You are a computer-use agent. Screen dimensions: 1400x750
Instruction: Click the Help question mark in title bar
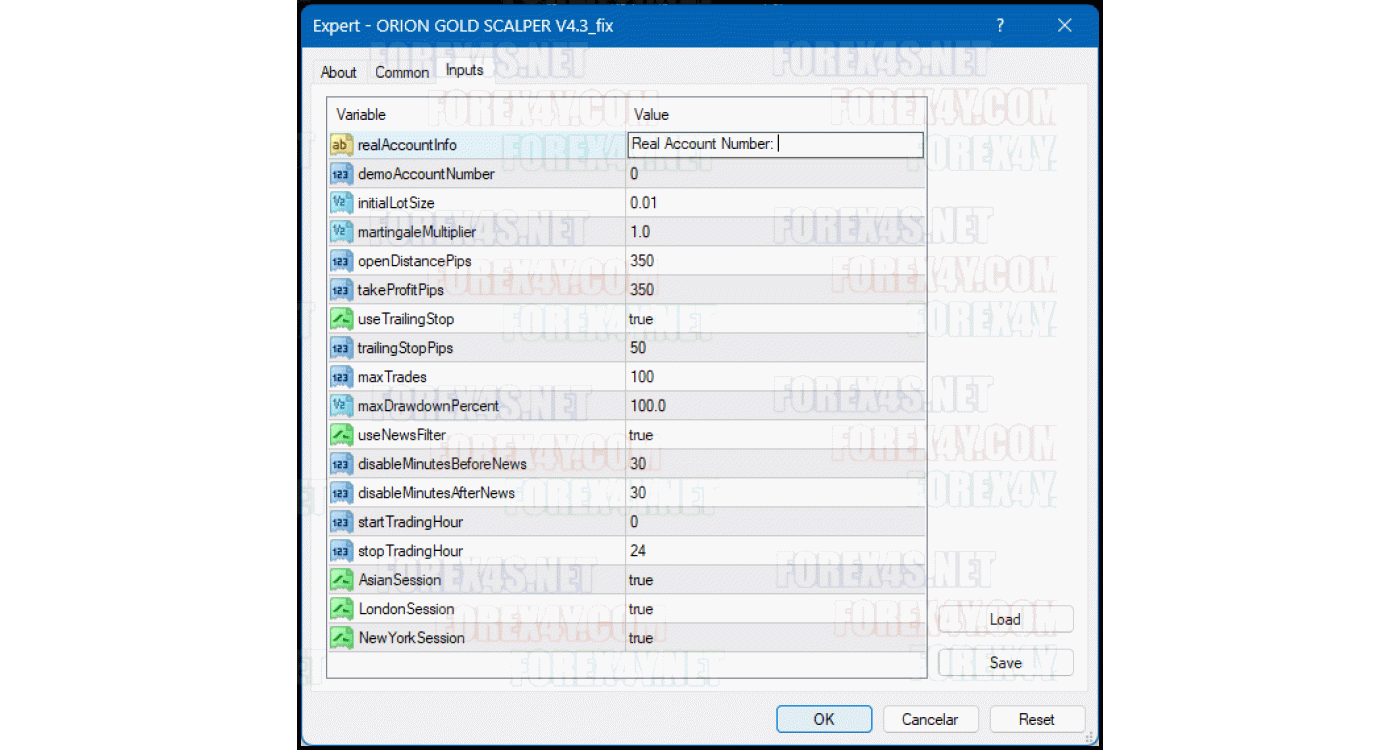[x=1000, y=25]
